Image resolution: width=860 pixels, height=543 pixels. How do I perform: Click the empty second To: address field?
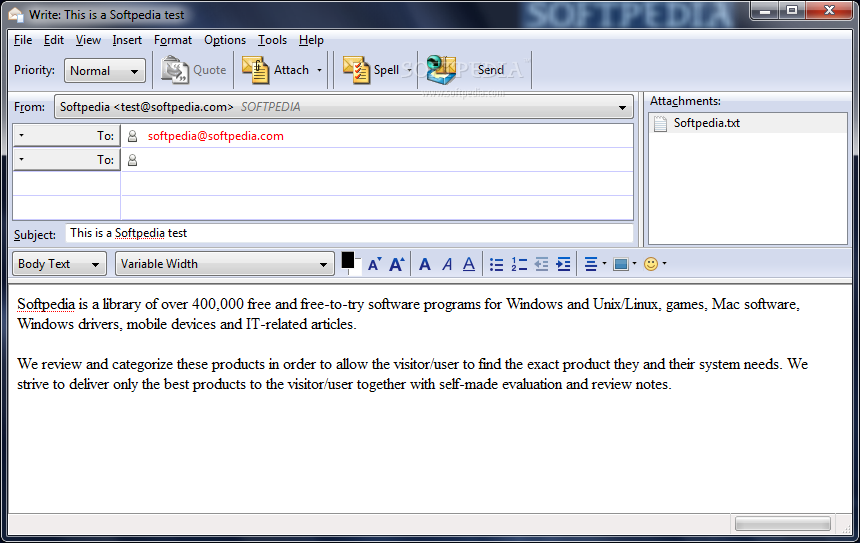384,160
